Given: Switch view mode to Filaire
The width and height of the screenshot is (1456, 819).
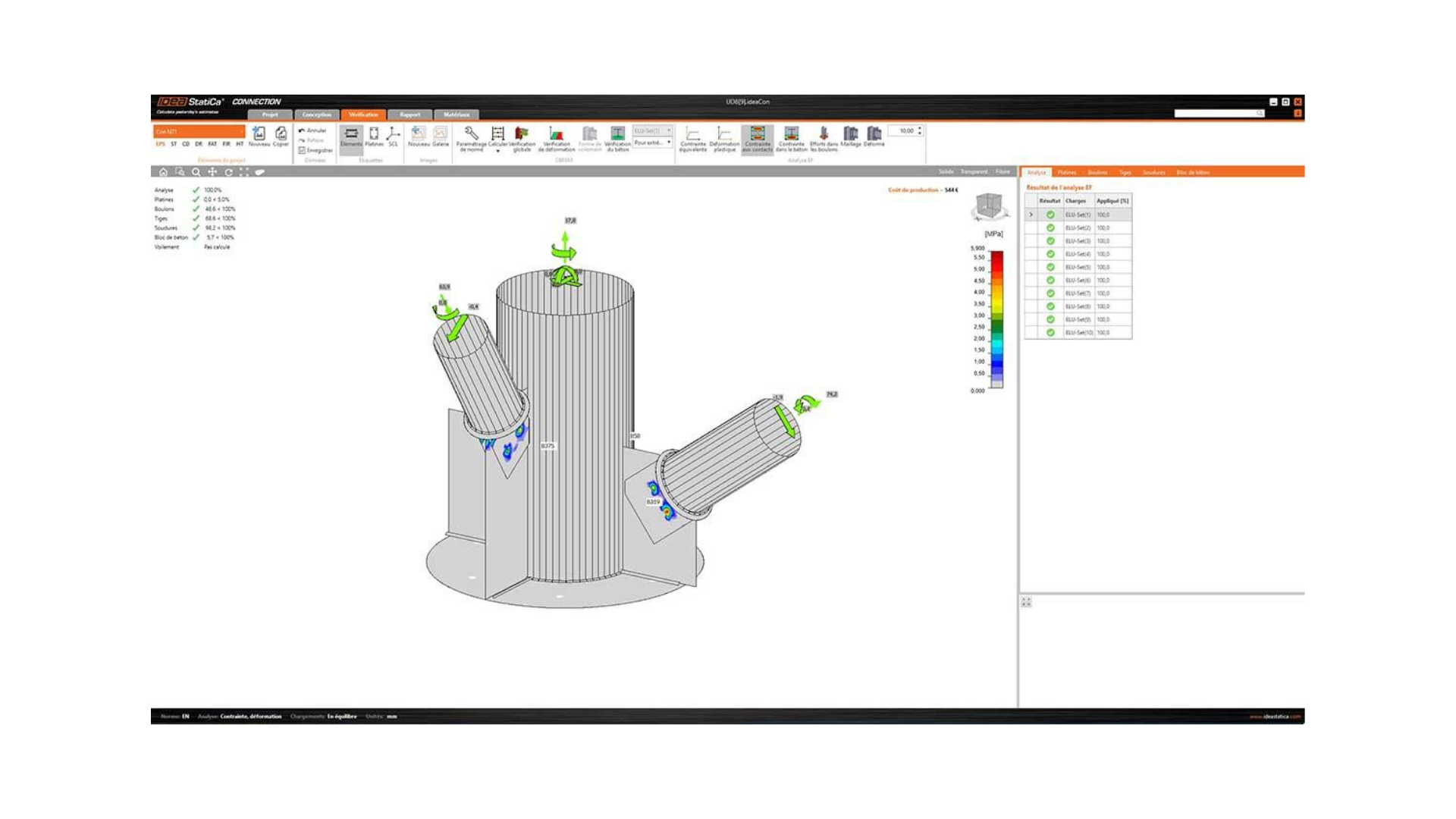Looking at the screenshot, I should pyautogui.click(x=1003, y=172).
